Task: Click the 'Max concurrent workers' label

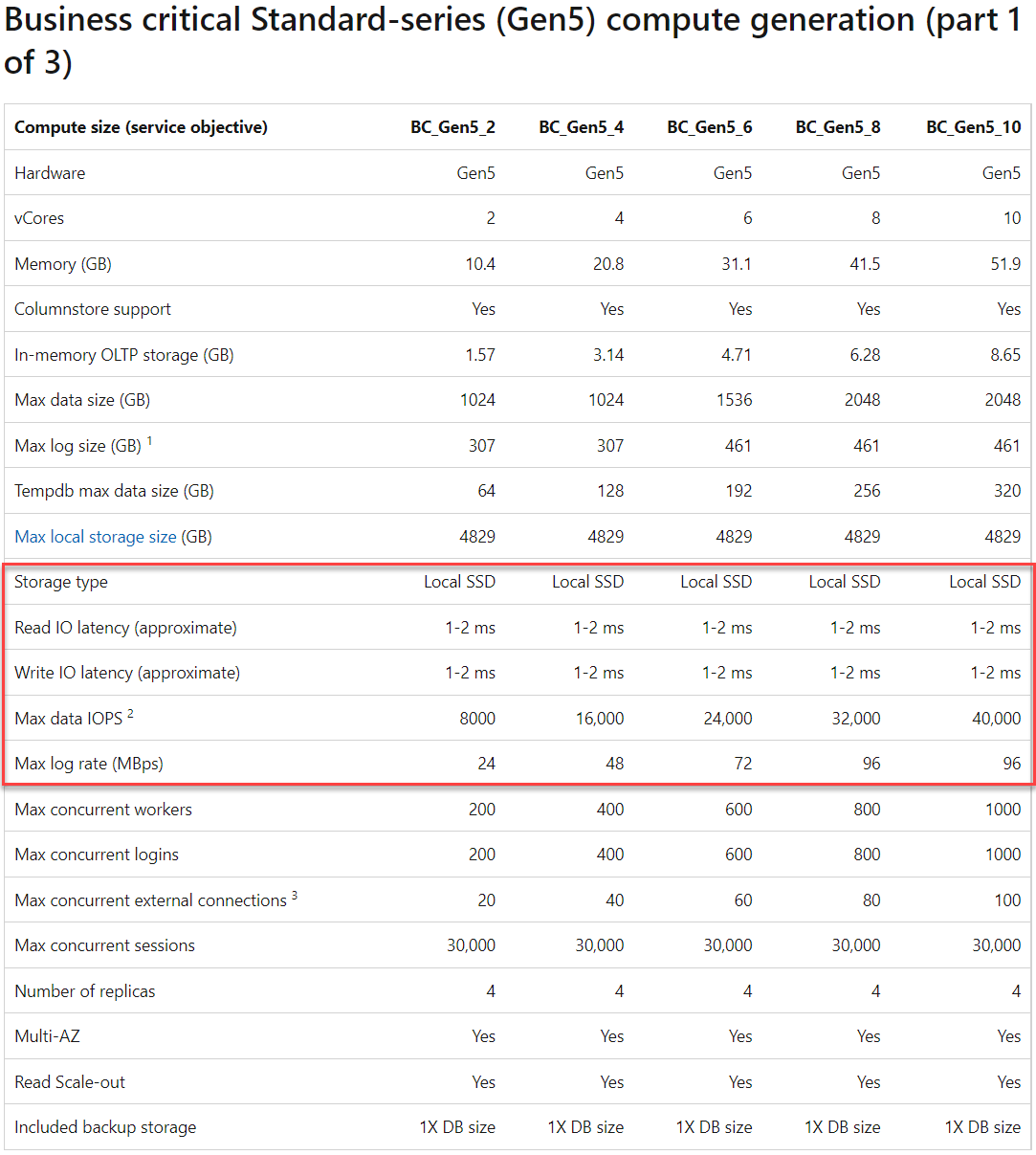Action: [103, 810]
